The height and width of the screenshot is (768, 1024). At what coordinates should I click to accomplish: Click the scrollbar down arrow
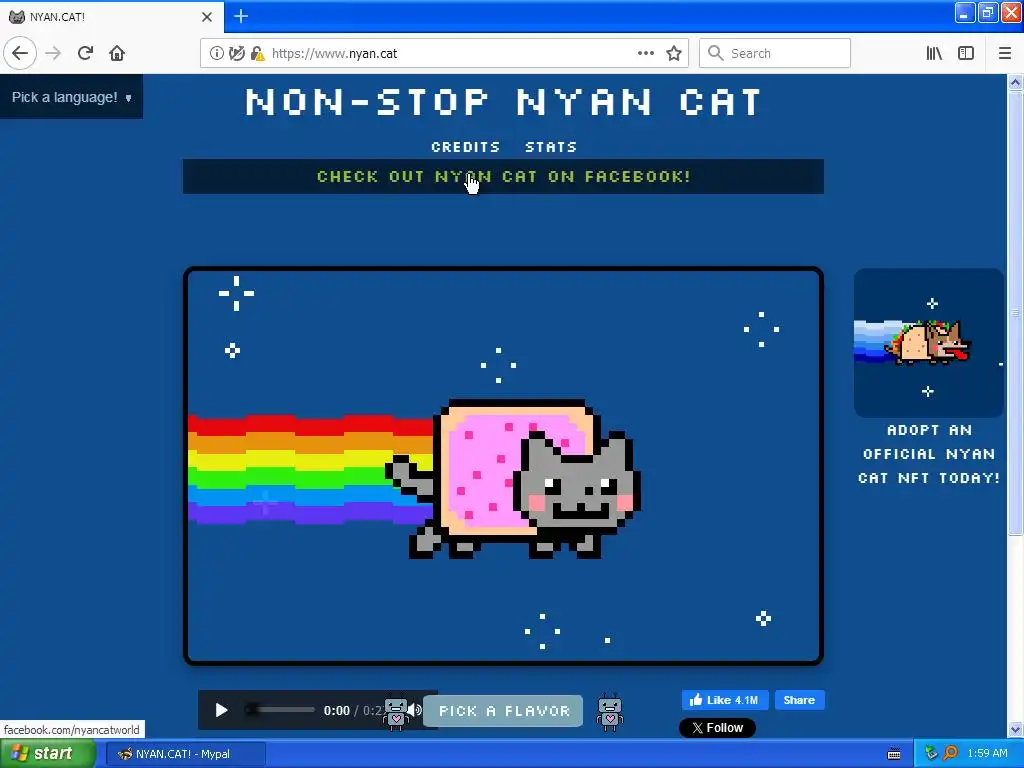pos(1016,730)
